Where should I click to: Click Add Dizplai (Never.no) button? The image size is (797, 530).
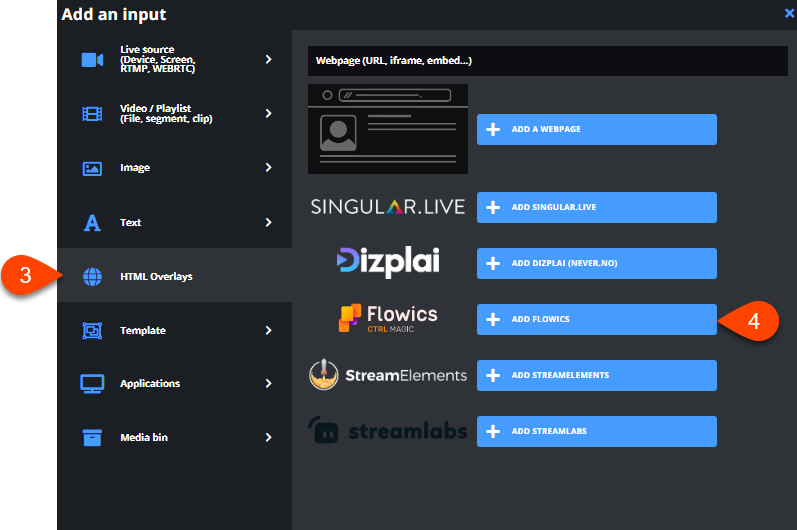(x=597, y=263)
